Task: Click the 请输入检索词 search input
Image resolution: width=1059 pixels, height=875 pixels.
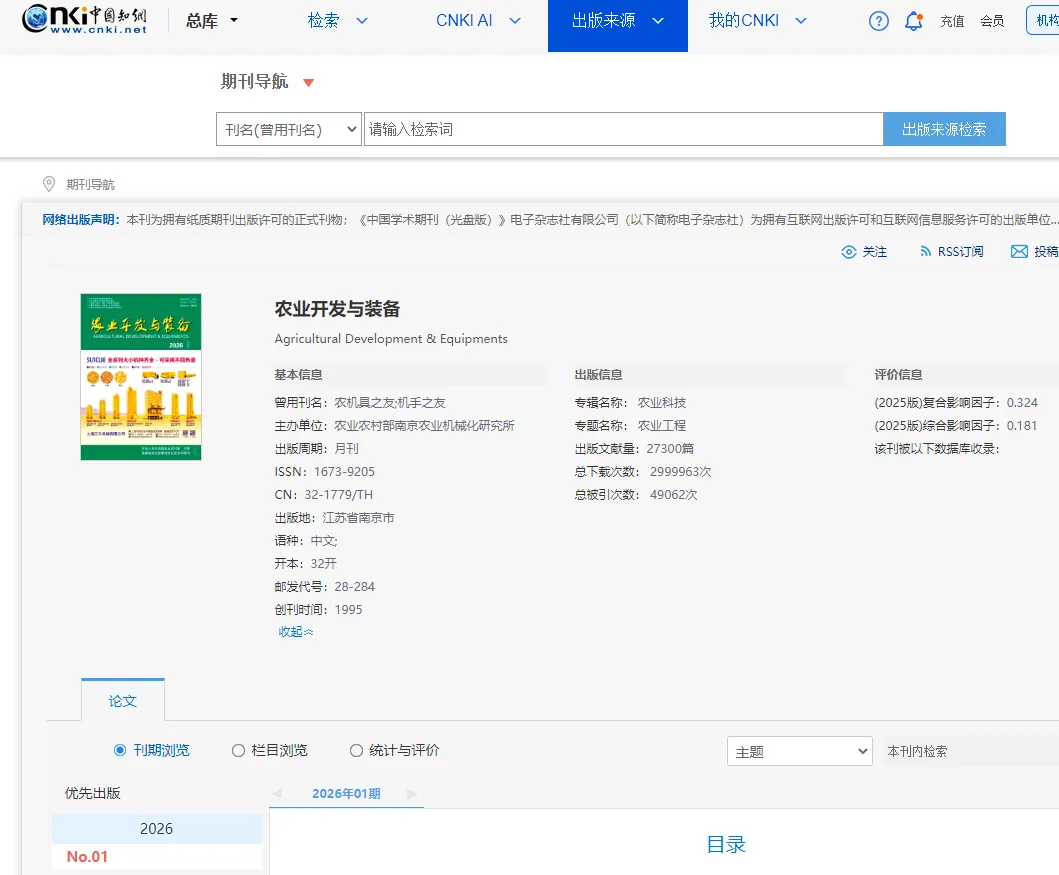Action: click(623, 129)
